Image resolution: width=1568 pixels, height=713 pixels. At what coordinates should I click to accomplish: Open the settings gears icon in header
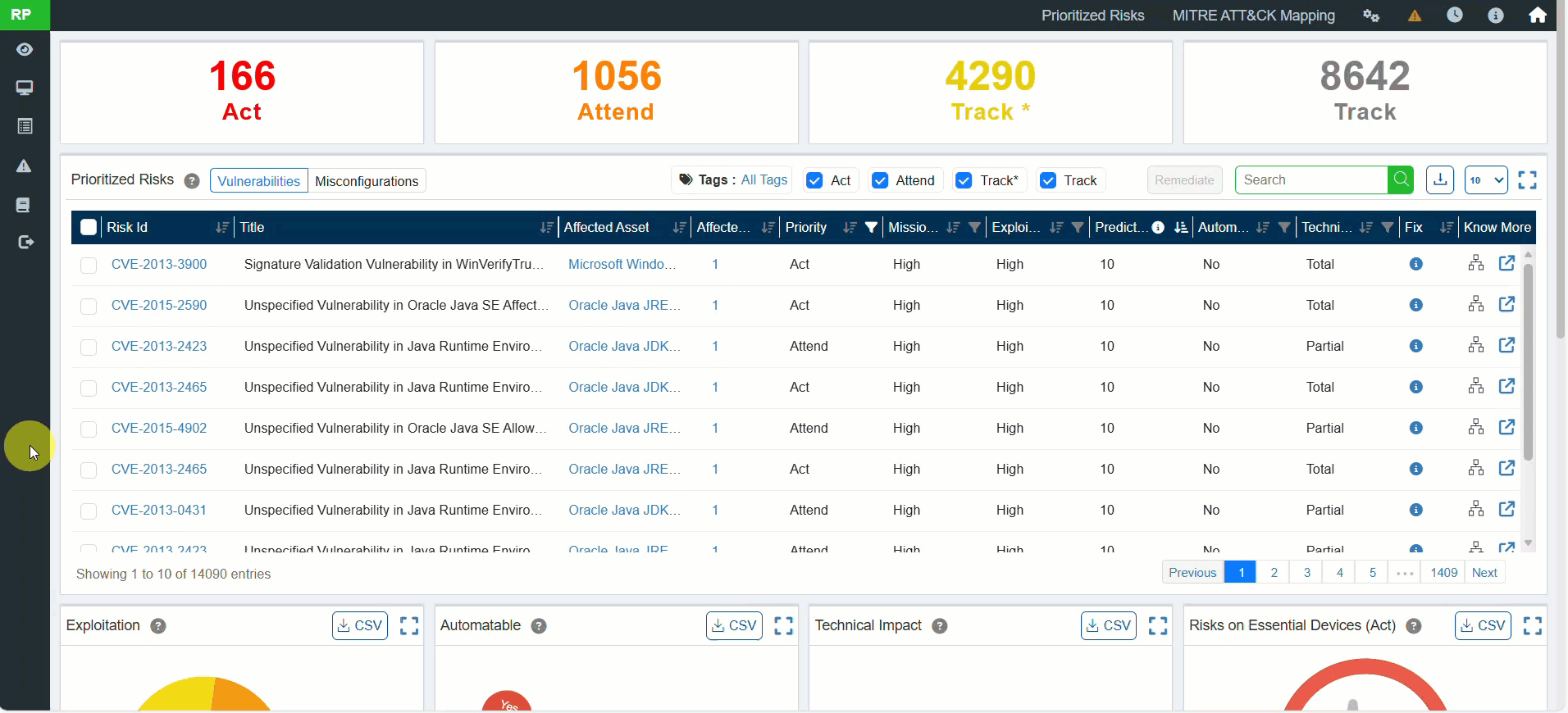[x=1370, y=16]
